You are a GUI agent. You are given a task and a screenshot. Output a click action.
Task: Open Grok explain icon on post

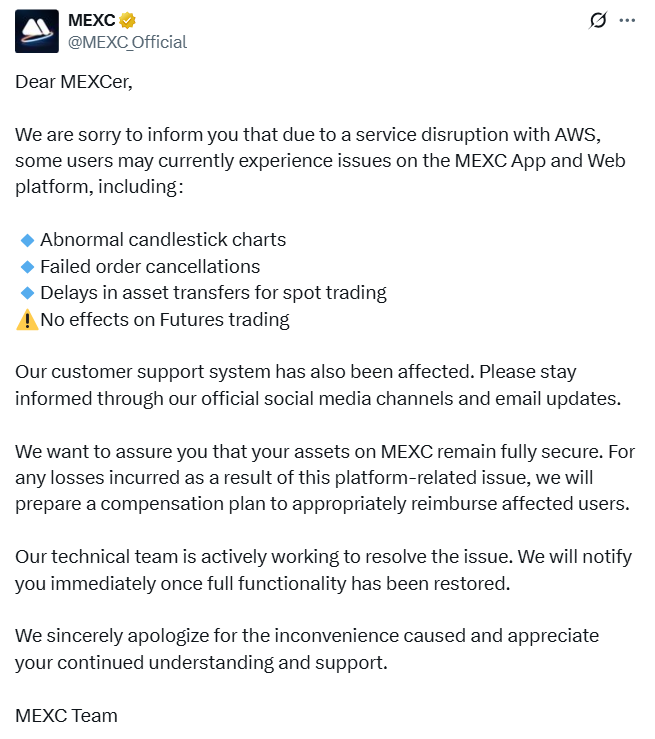(598, 20)
